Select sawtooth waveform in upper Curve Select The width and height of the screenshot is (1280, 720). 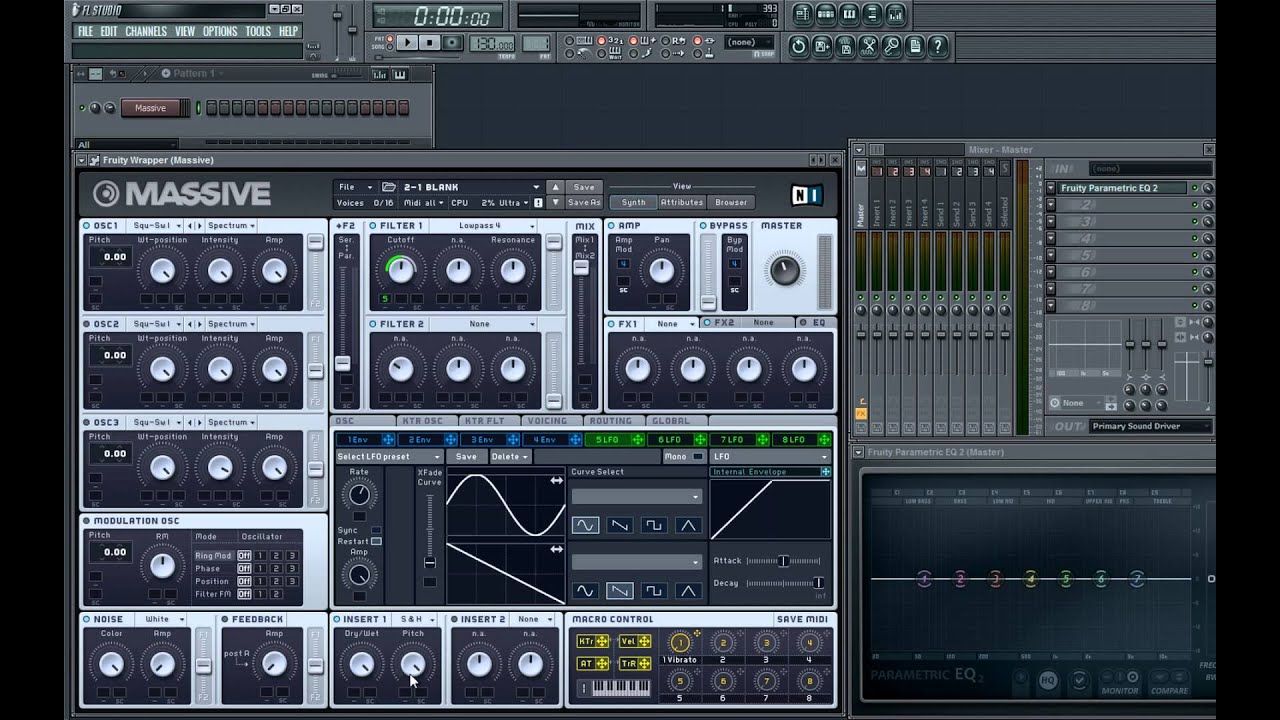tap(619, 524)
